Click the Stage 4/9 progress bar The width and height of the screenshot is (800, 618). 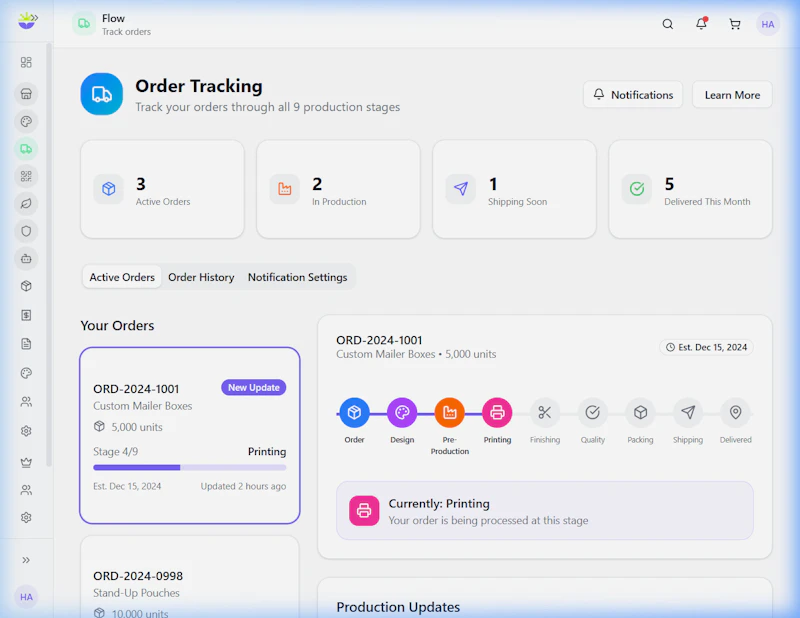[190, 467]
